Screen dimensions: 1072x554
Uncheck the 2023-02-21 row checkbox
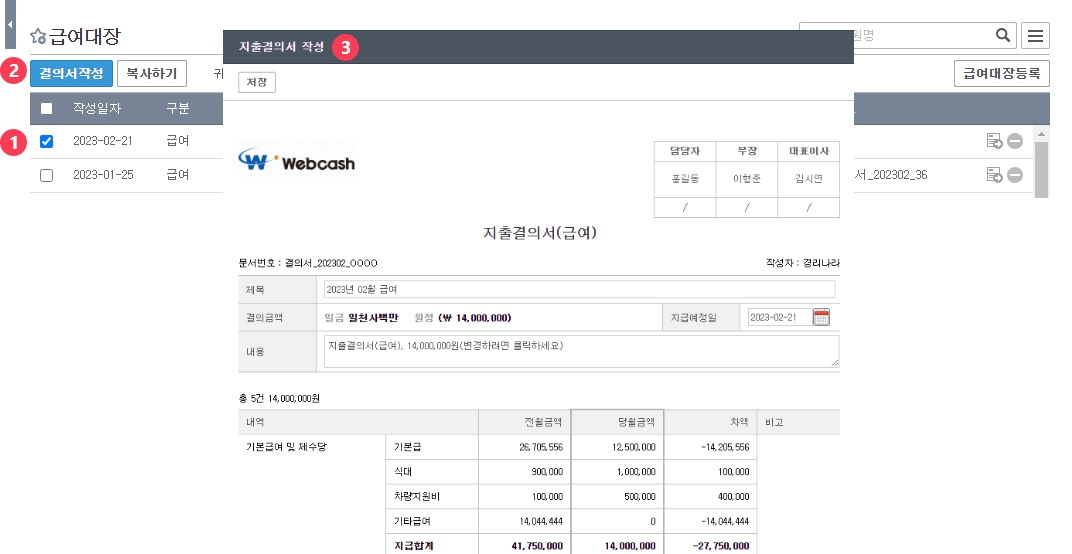coord(47,141)
